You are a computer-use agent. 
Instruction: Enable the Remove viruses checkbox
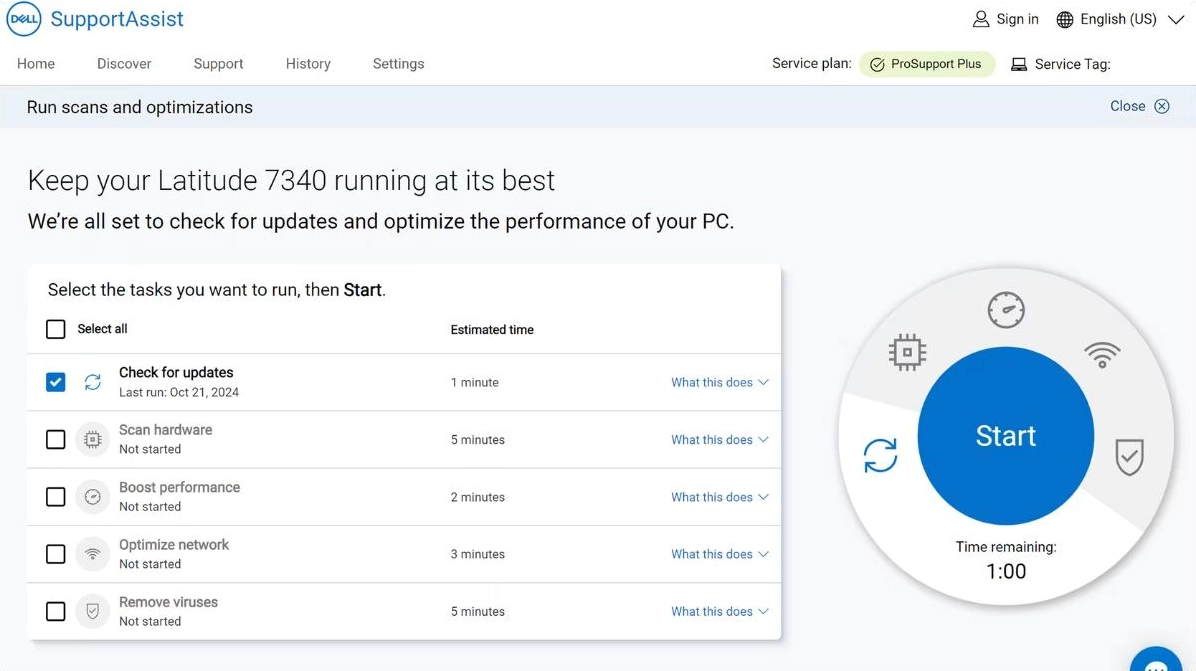click(x=56, y=611)
